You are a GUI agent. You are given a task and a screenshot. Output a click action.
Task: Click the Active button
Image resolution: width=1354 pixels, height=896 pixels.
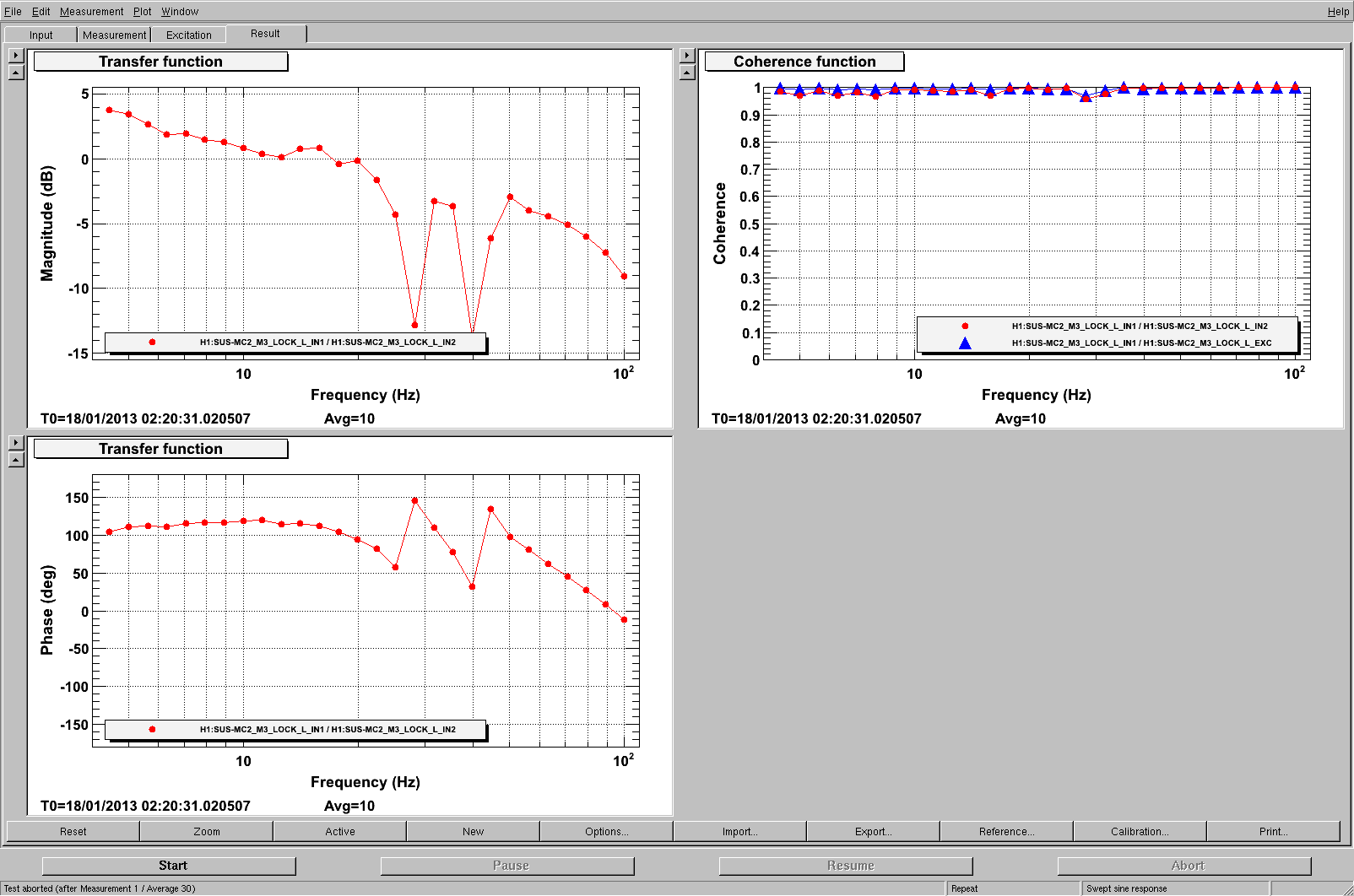[339, 831]
